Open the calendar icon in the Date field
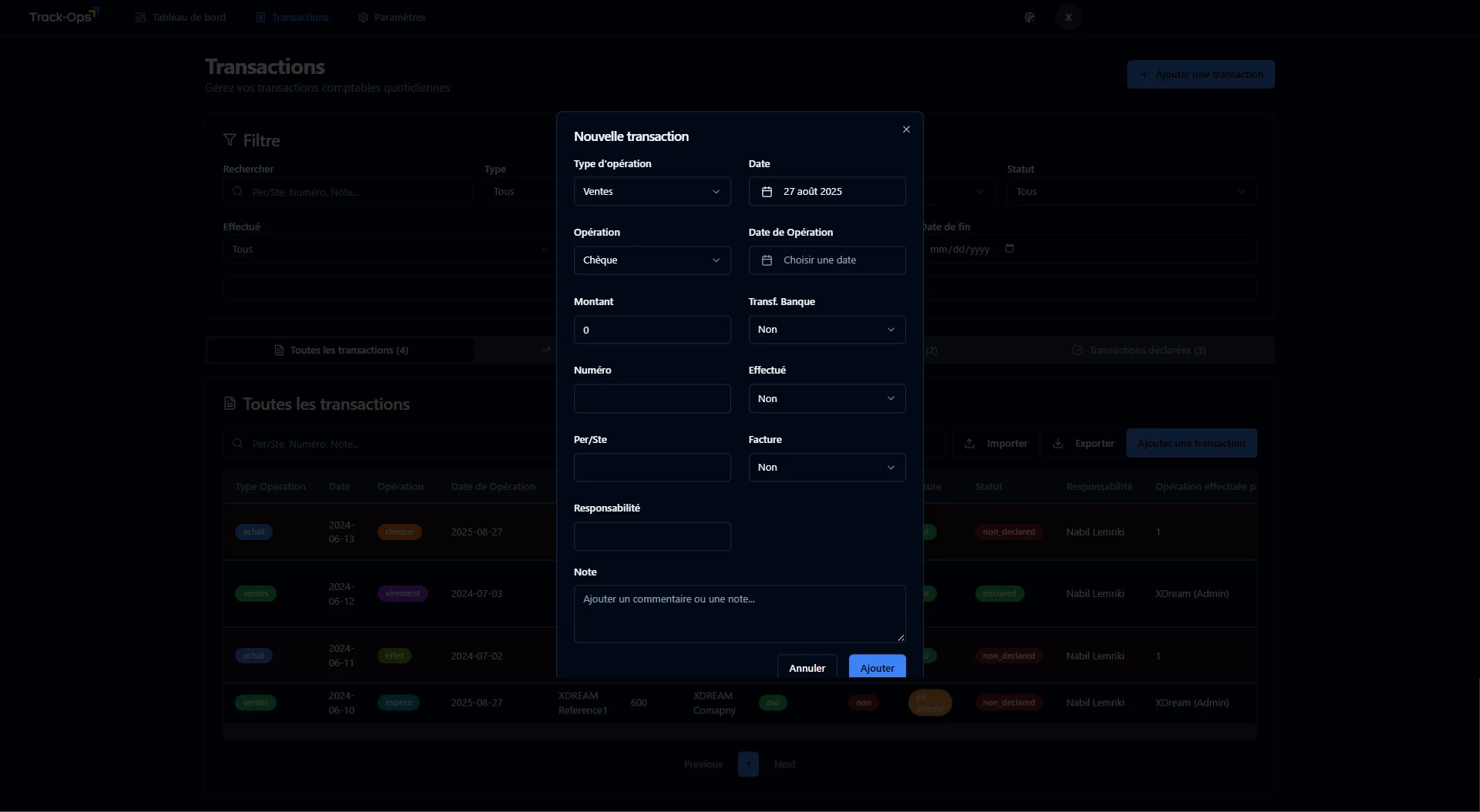This screenshot has height=812, width=1480. 767,191
